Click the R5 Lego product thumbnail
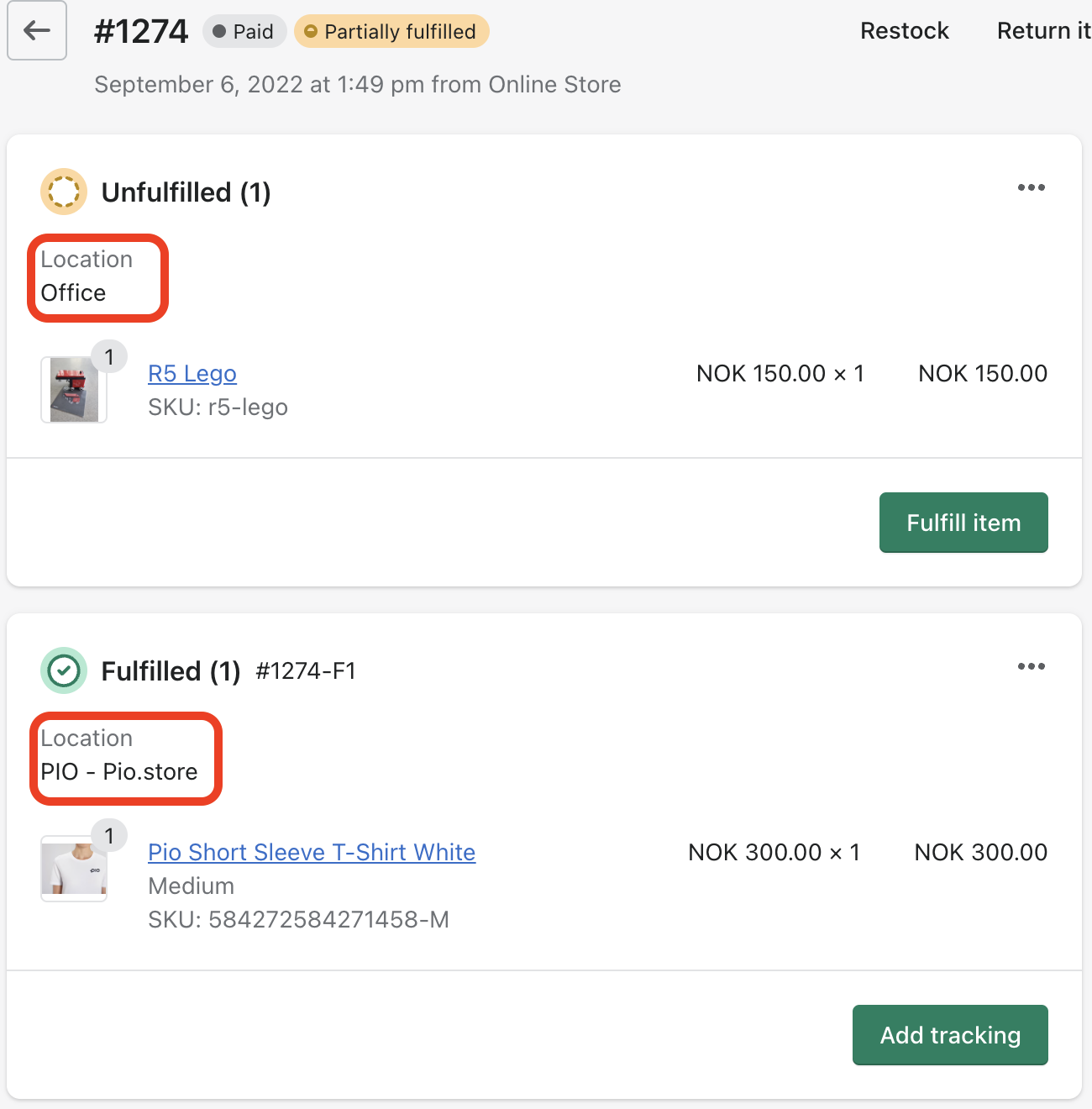 [74, 390]
